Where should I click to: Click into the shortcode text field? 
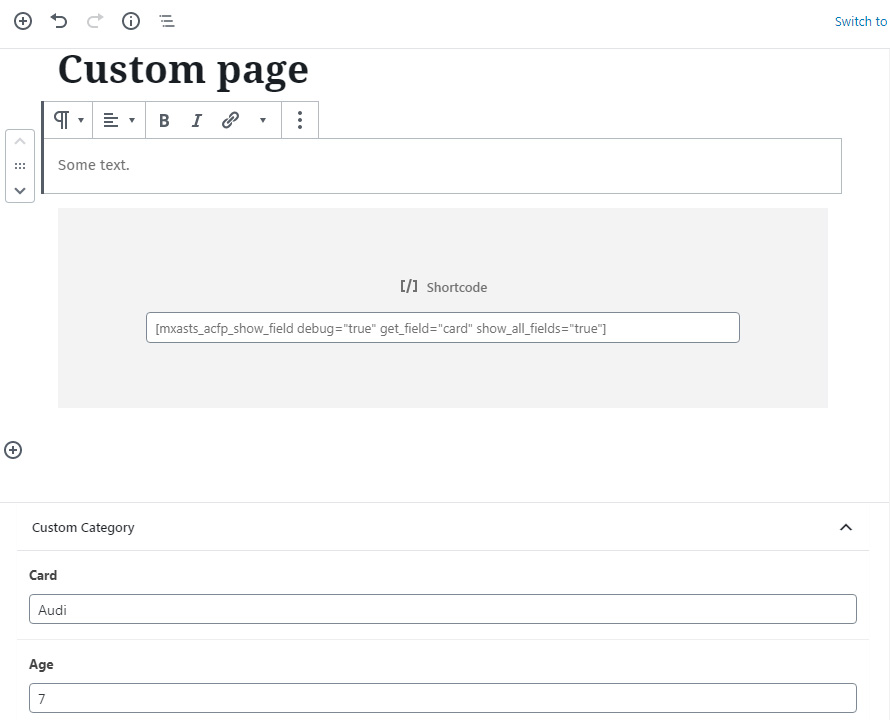[443, 328]
